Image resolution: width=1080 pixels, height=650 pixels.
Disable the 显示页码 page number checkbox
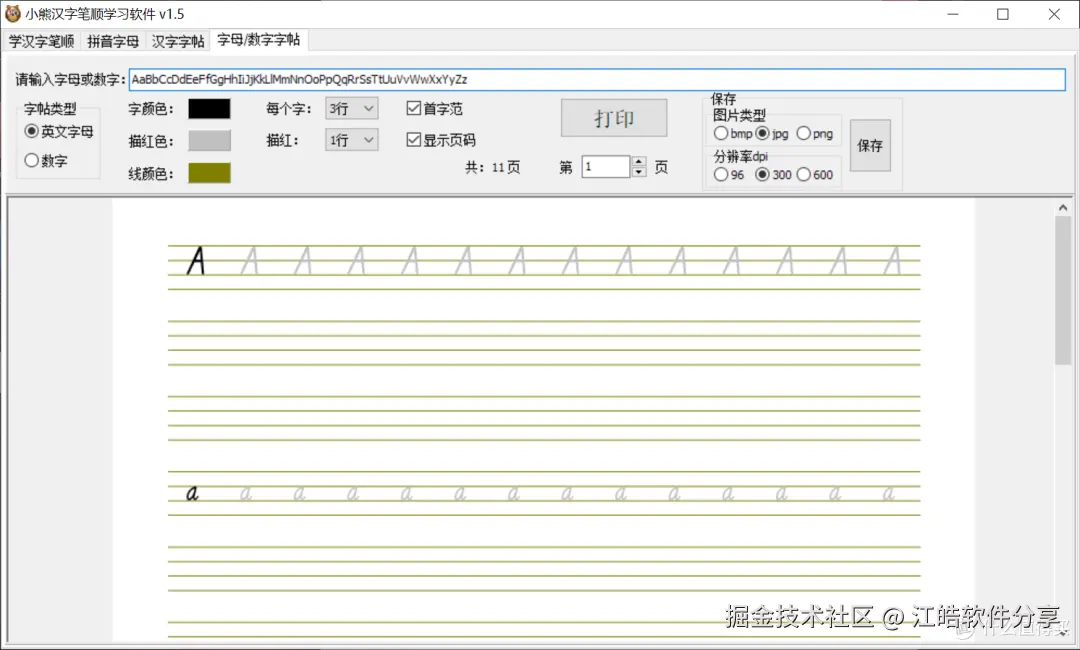[x=415, y=140]
